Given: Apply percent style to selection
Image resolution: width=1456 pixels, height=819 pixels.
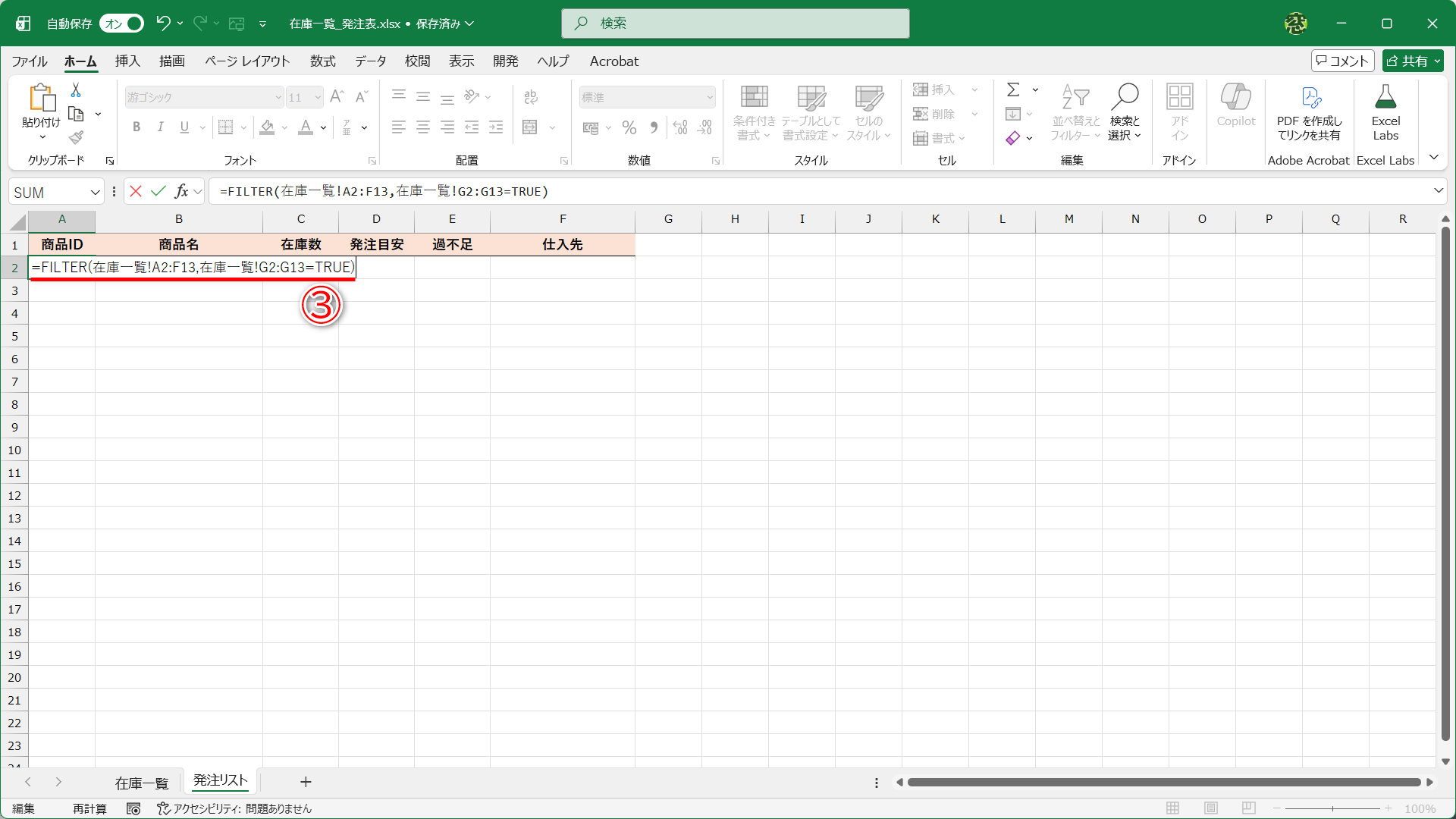Looking at the screenshot, I should tap(629, 127).
